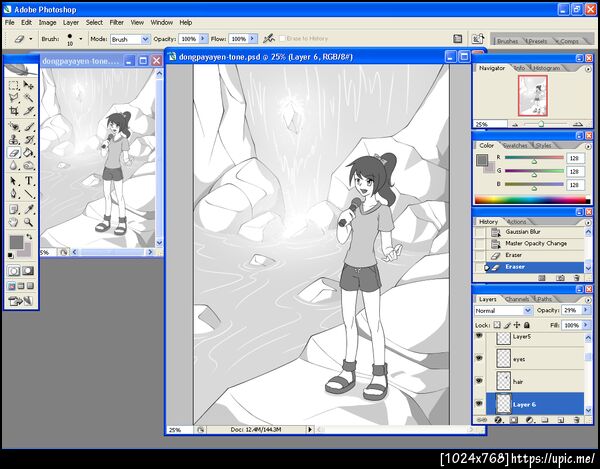The image size is (600, 469).
Task: Open the File menu
Action: point(10,23)
